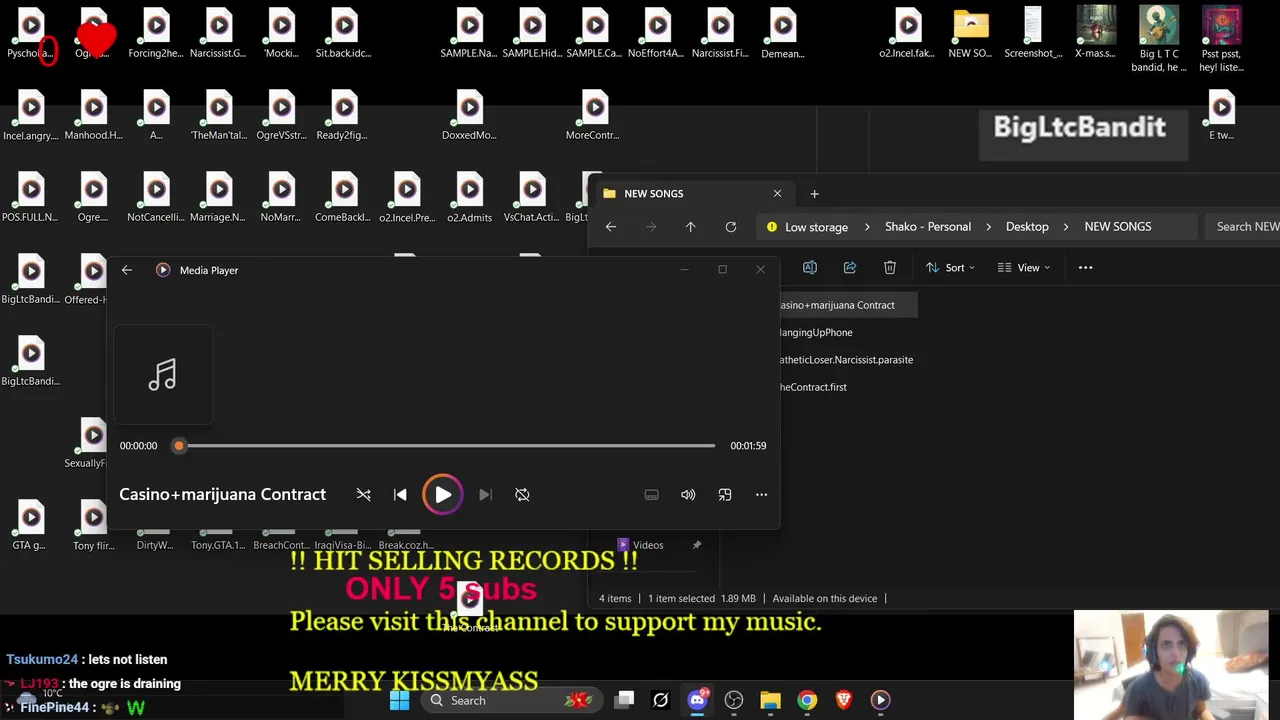Go up one folder in File Explorer
Viewport: 1280px width, 720px height.
tap(690, 227)
